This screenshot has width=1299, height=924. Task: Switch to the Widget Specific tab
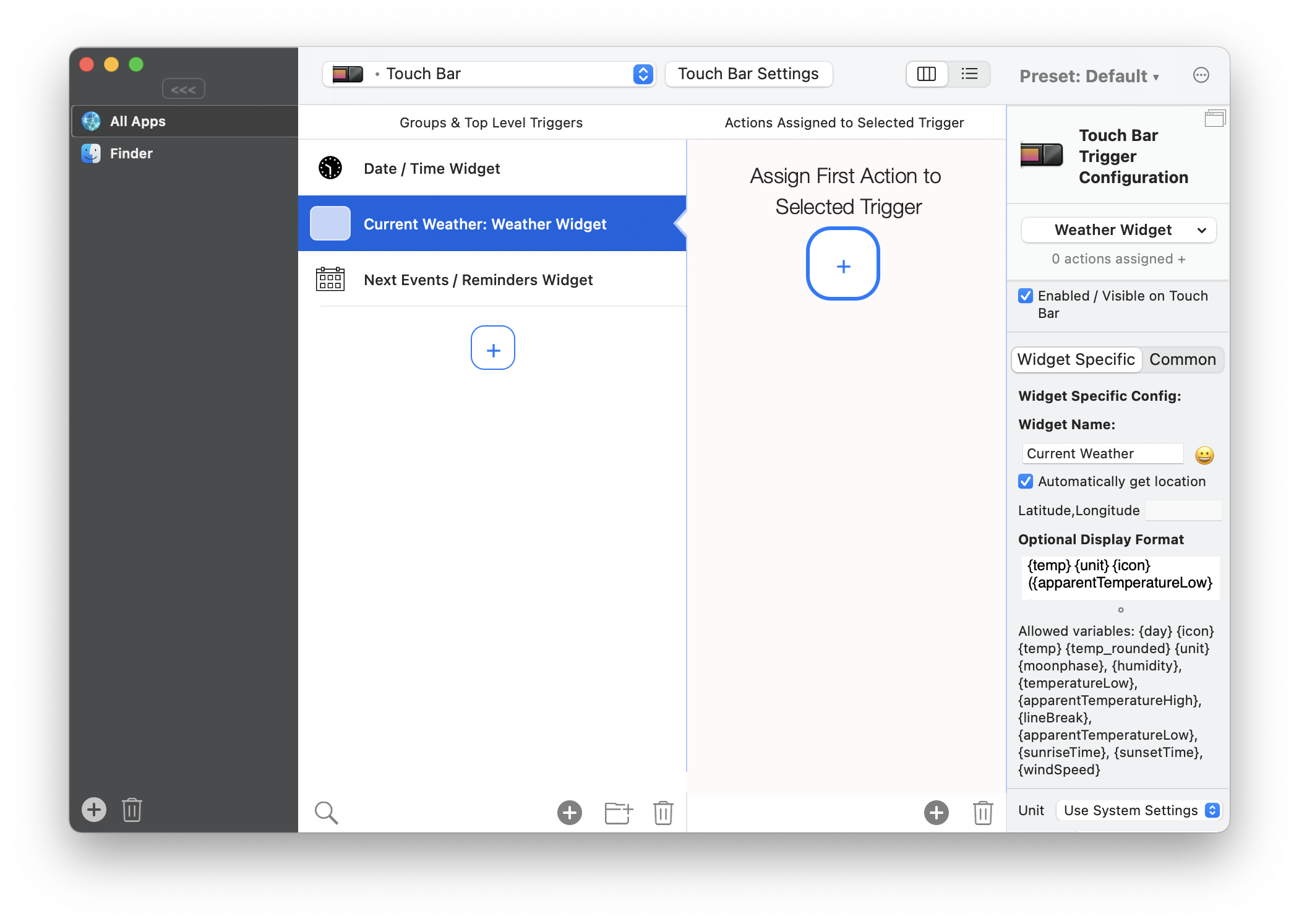(x=1076, y=359)
